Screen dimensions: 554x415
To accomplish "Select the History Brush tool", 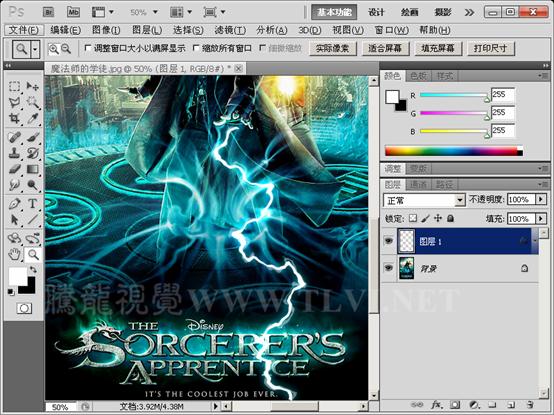I will coord(33,153).
